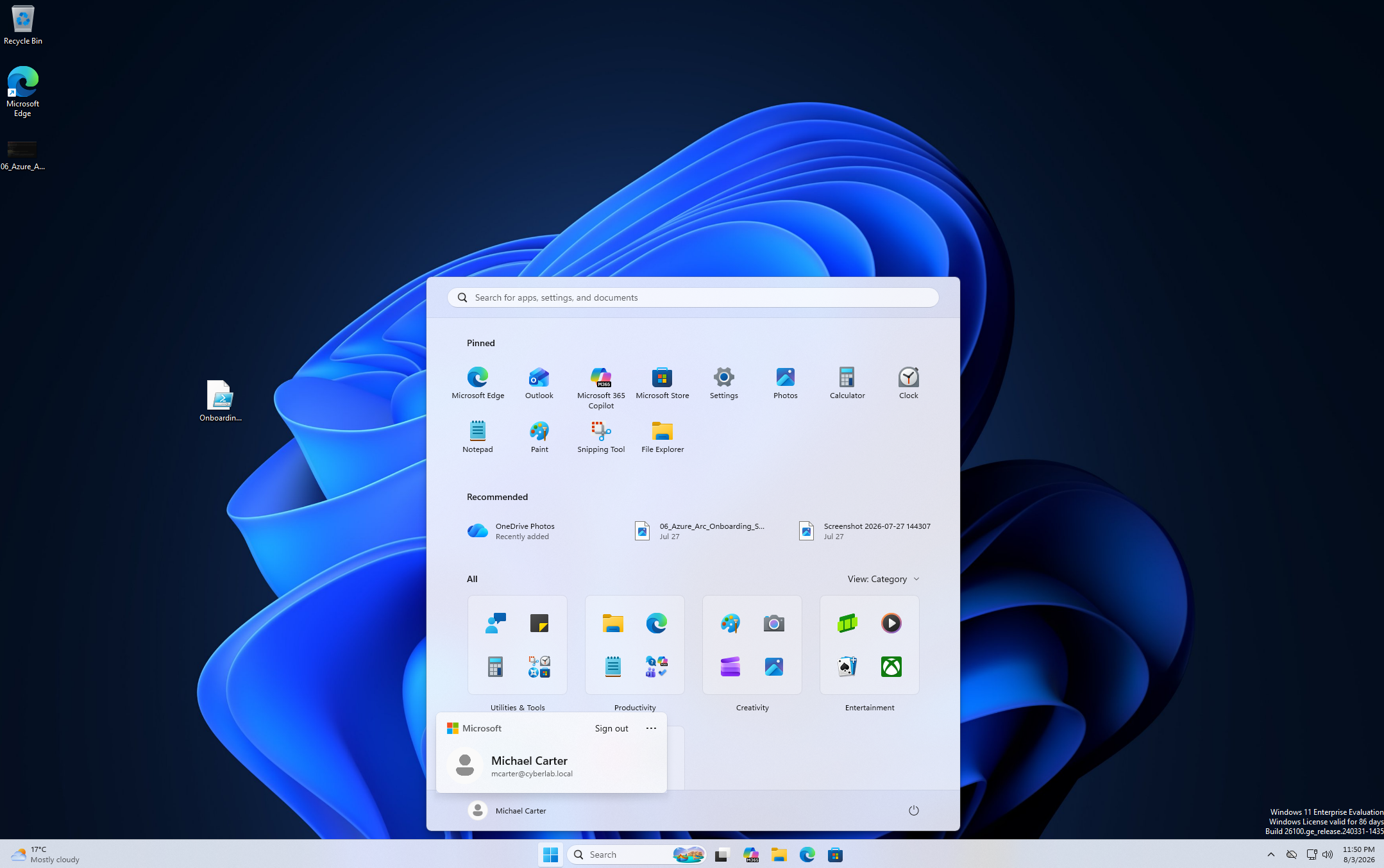Click the Microsoft label in account flyout
This screenshot has width=1384, height=868.
coord(475,728)
